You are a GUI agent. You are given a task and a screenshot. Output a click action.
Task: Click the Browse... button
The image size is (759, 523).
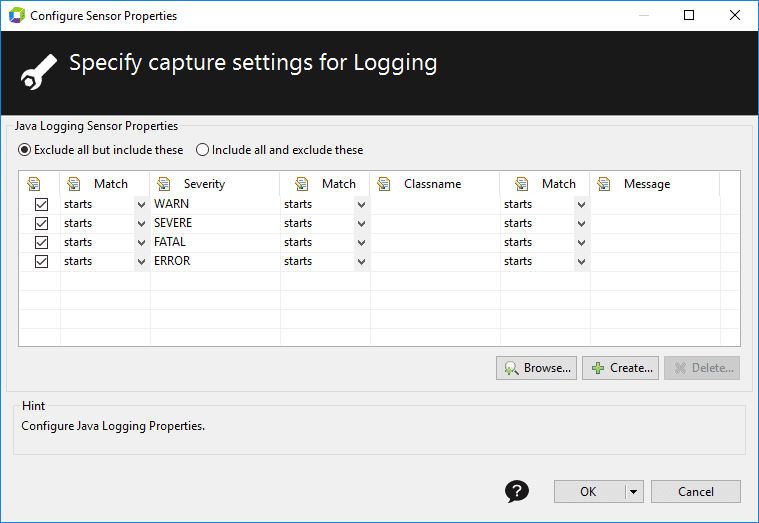pyautogui.click(x=536, y=368)
